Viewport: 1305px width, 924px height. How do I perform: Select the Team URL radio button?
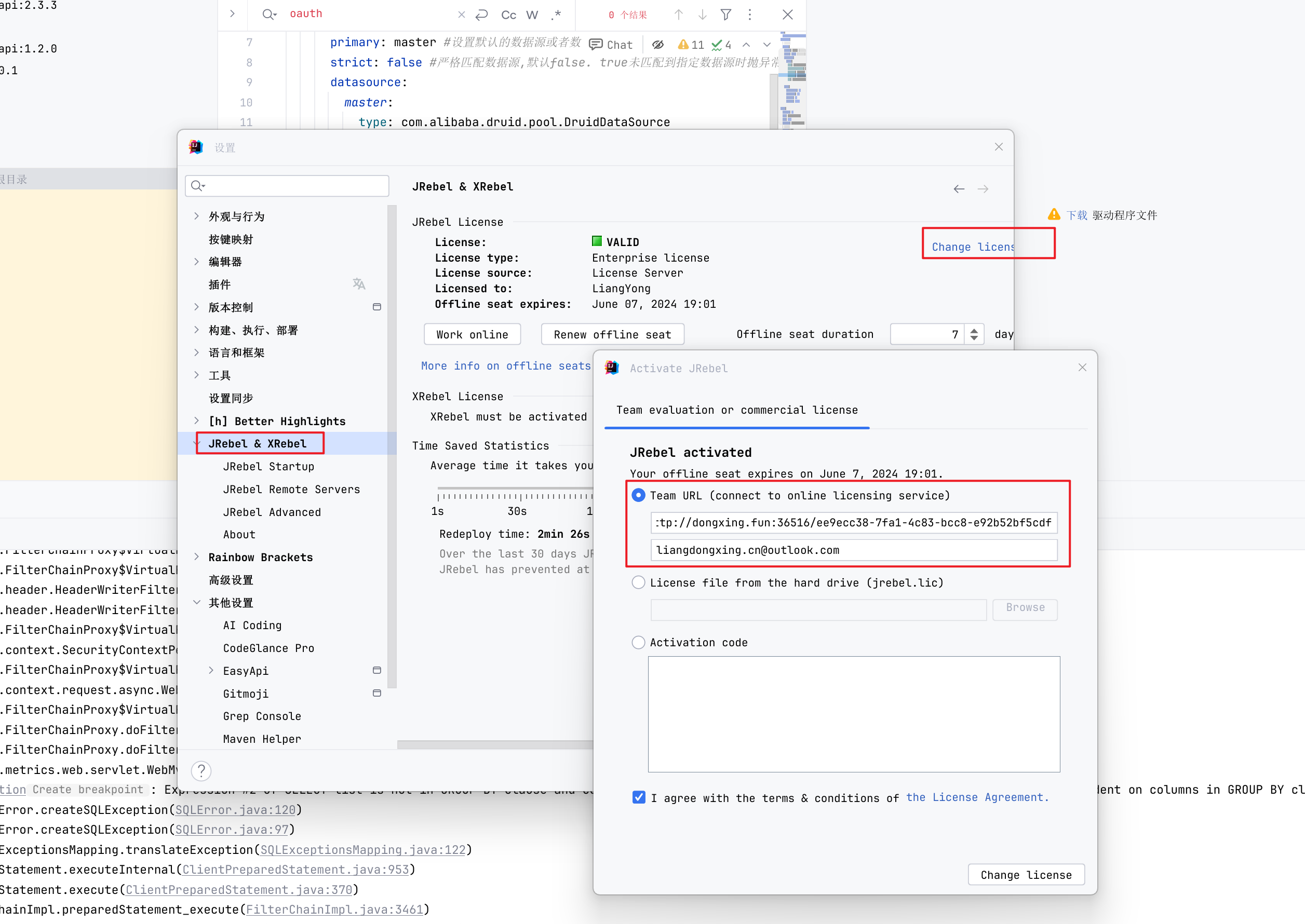[x=639, y=496]
